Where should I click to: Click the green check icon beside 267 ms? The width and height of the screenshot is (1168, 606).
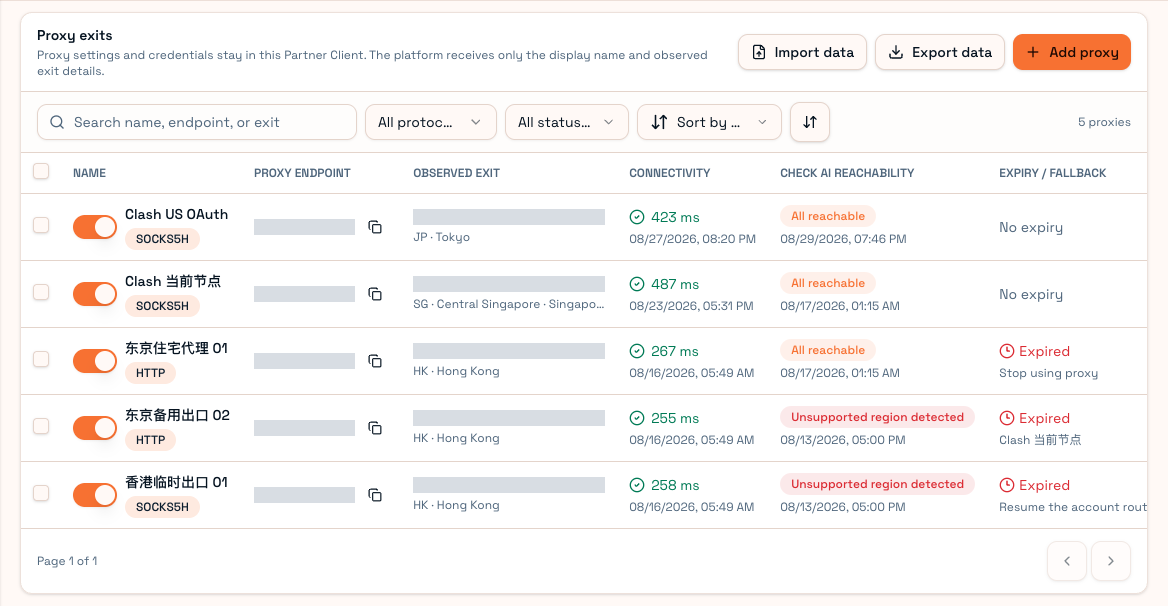tap(637, 351)
